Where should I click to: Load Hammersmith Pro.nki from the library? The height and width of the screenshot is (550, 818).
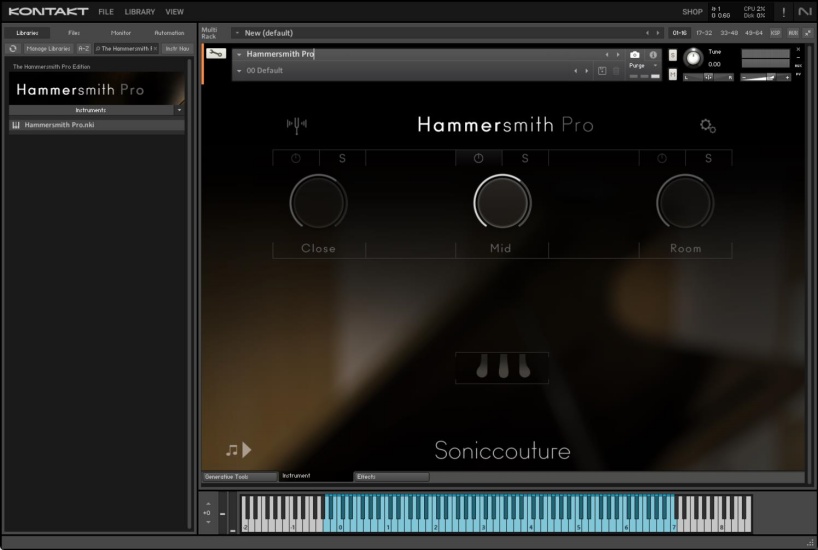(59, 125)
